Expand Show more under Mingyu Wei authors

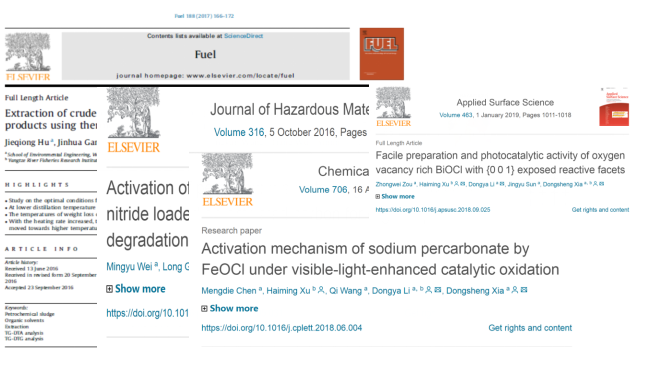coord(136,289)
